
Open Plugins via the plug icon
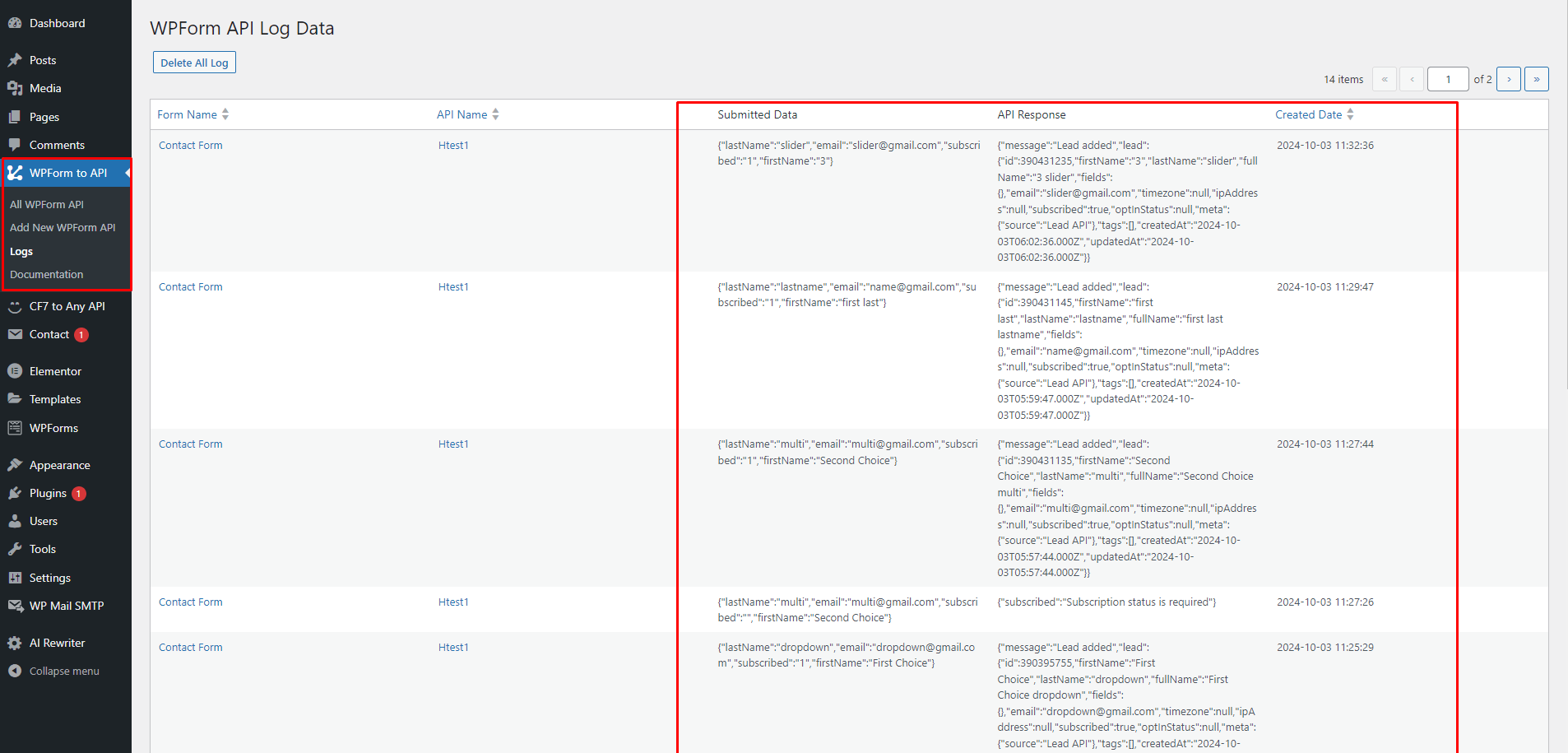[15, 492]
